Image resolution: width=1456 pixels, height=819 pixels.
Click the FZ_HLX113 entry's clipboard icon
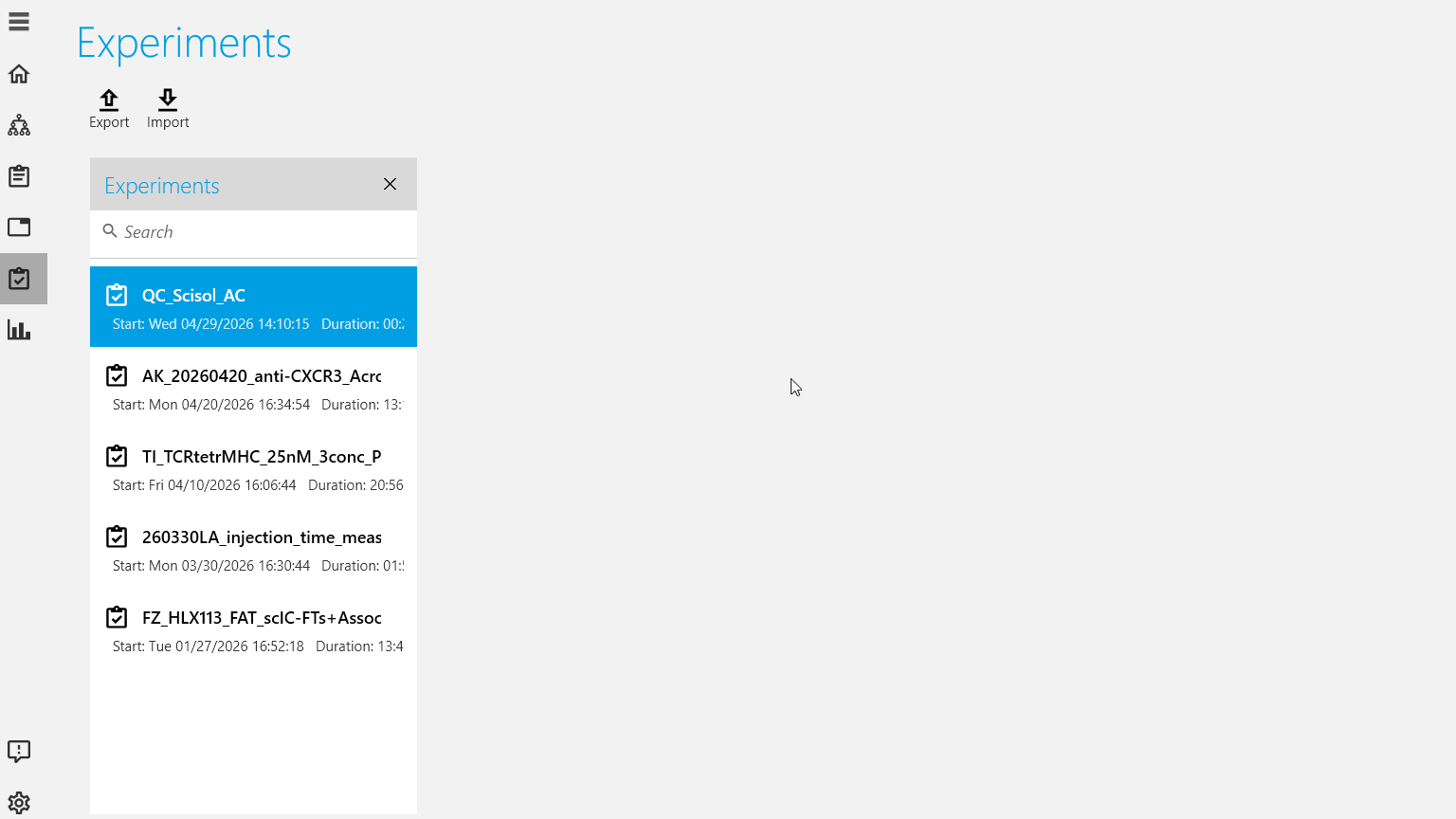tap(117, 617)
